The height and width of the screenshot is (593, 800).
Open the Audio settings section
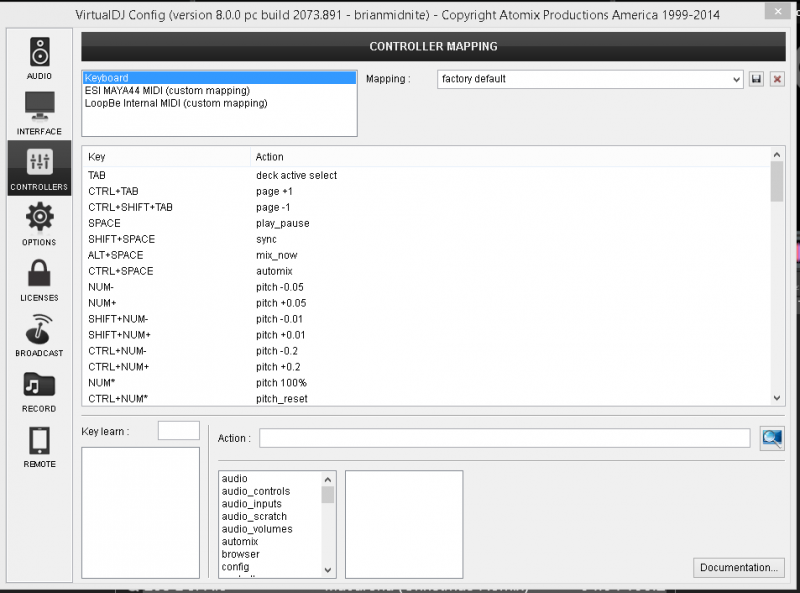tap(39, 58)
